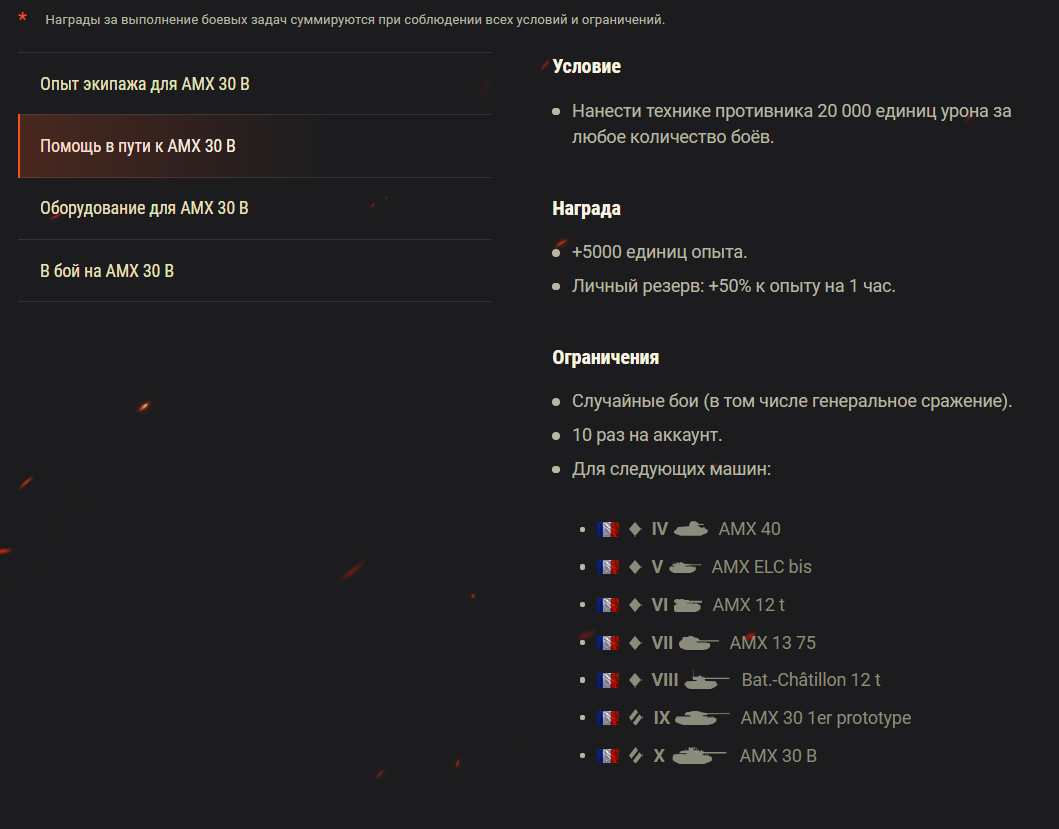Click the tier VIII numeral for Bat.-Châtillon 12 t

point(665,680)
